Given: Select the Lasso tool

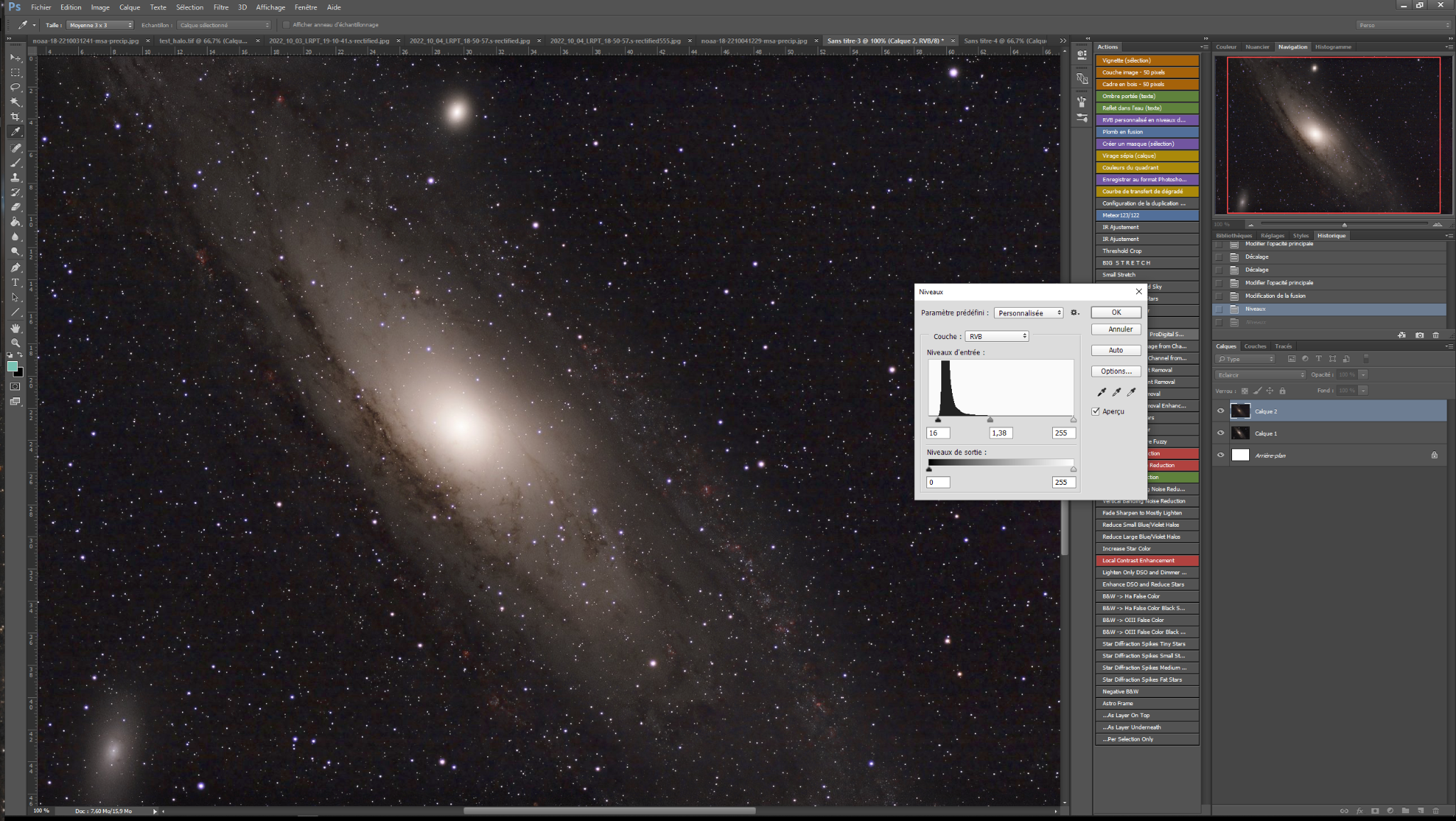Looking at the screenshot, I should pyautogui.click(x=15, y=87).
